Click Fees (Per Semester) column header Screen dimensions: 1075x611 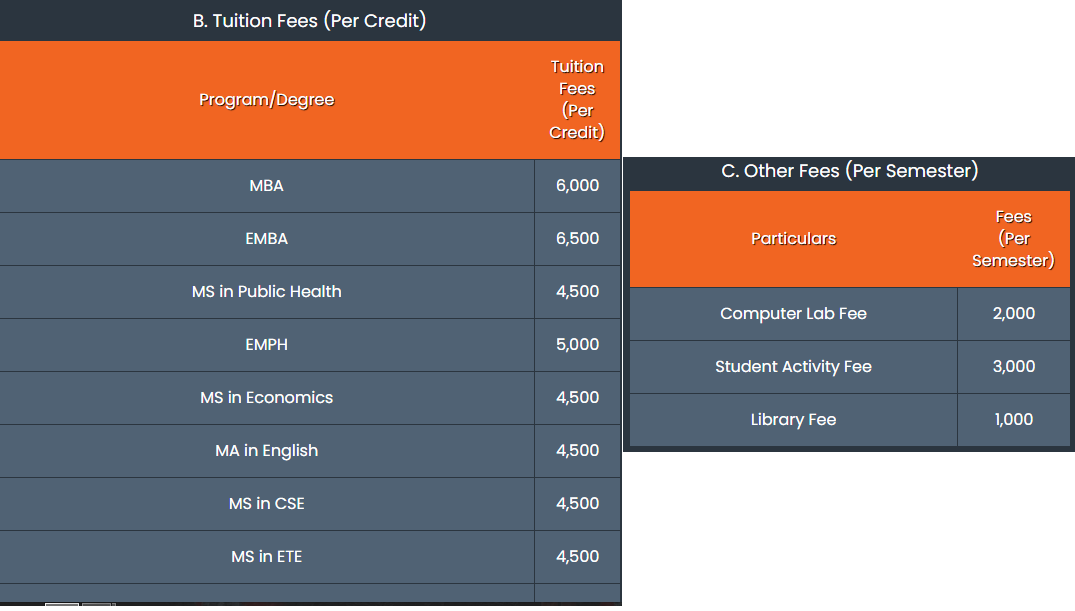click(1013, 239)
